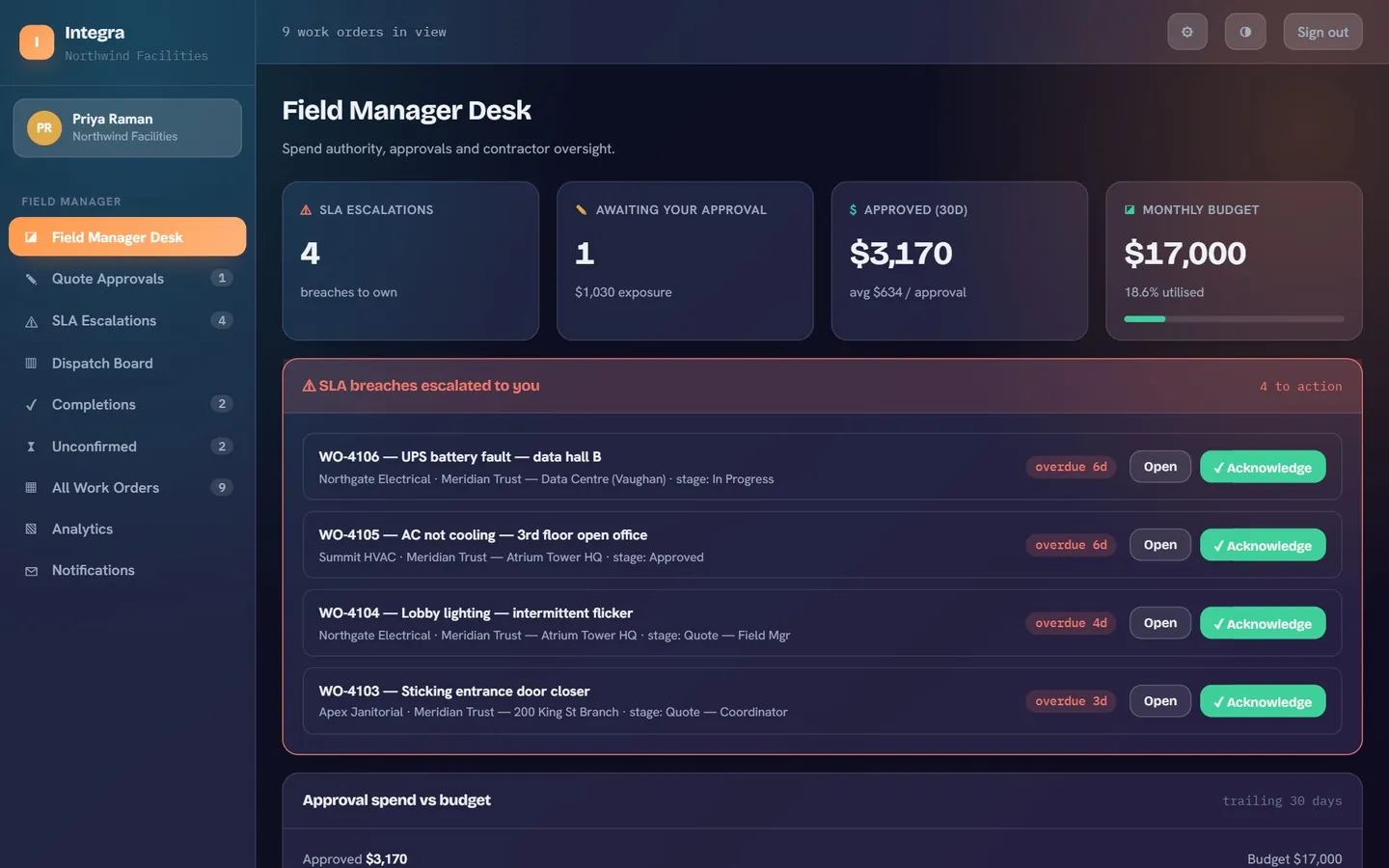1389x868 pixels.
Task: Open work order WO-4105
Action: tap(1160, 545)
